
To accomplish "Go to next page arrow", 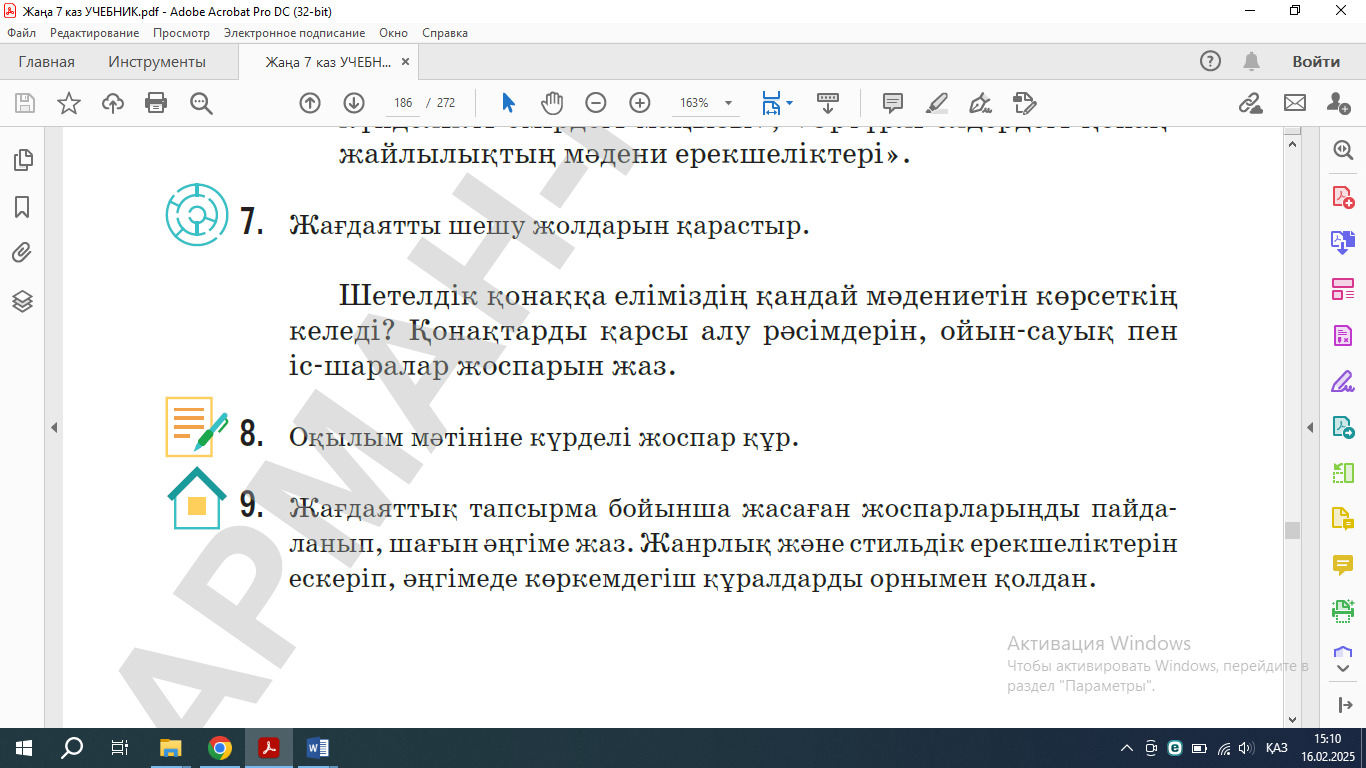I will (x=354, y=103).
